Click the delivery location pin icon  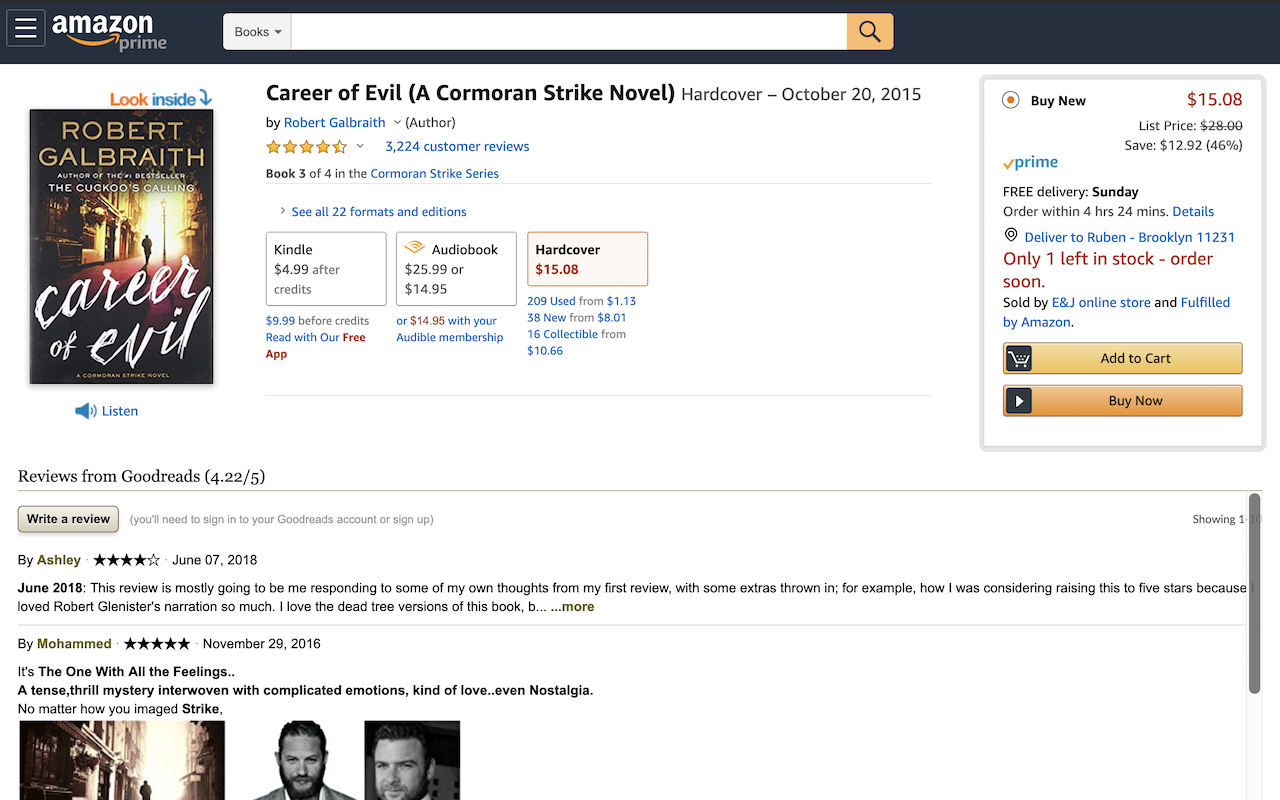(x=1010, y=235)
